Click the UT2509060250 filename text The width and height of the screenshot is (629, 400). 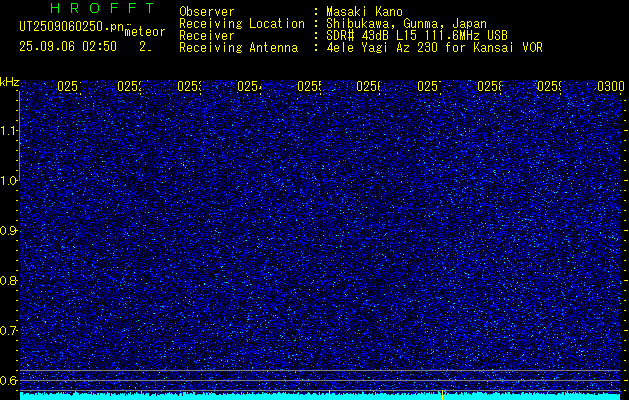click(x=71, y=27)
